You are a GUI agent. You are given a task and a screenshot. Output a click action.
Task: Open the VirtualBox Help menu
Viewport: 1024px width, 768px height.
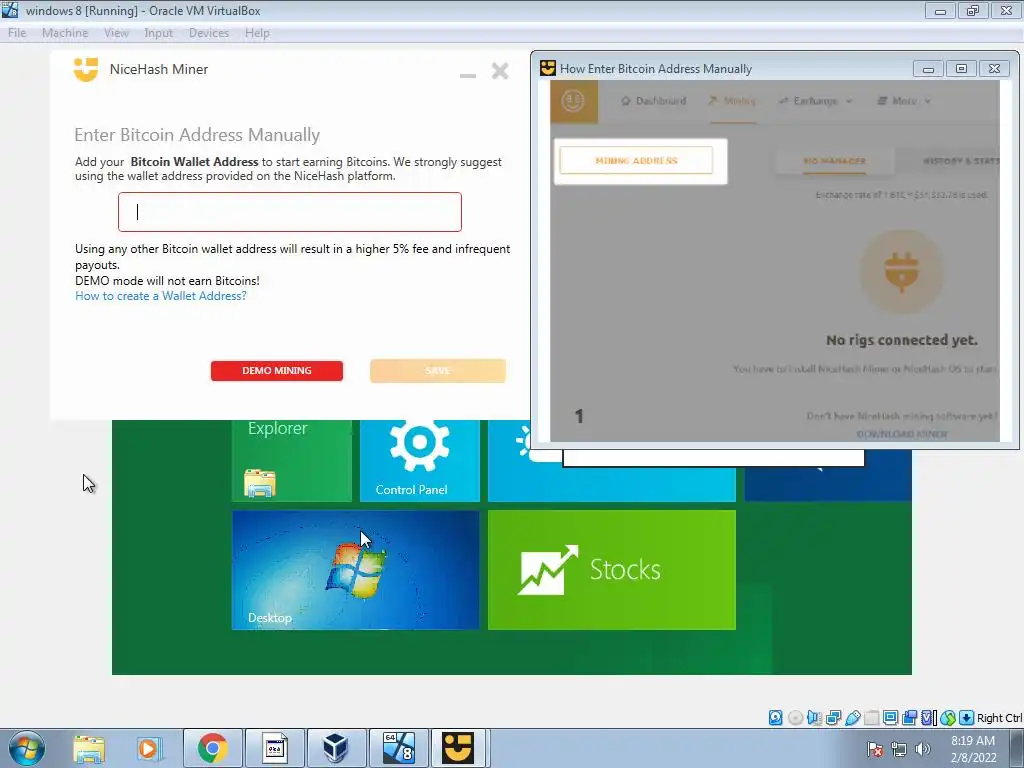click(257, 33)
